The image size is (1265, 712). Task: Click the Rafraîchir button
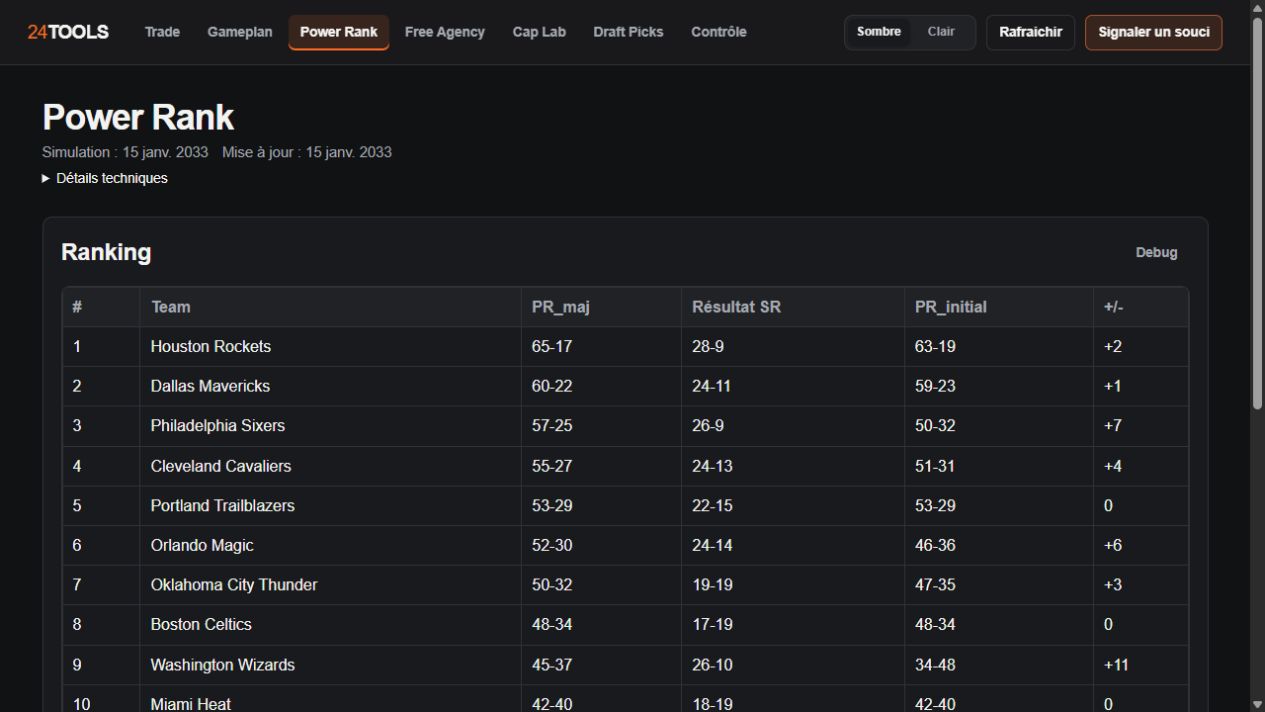(1030, 32)
